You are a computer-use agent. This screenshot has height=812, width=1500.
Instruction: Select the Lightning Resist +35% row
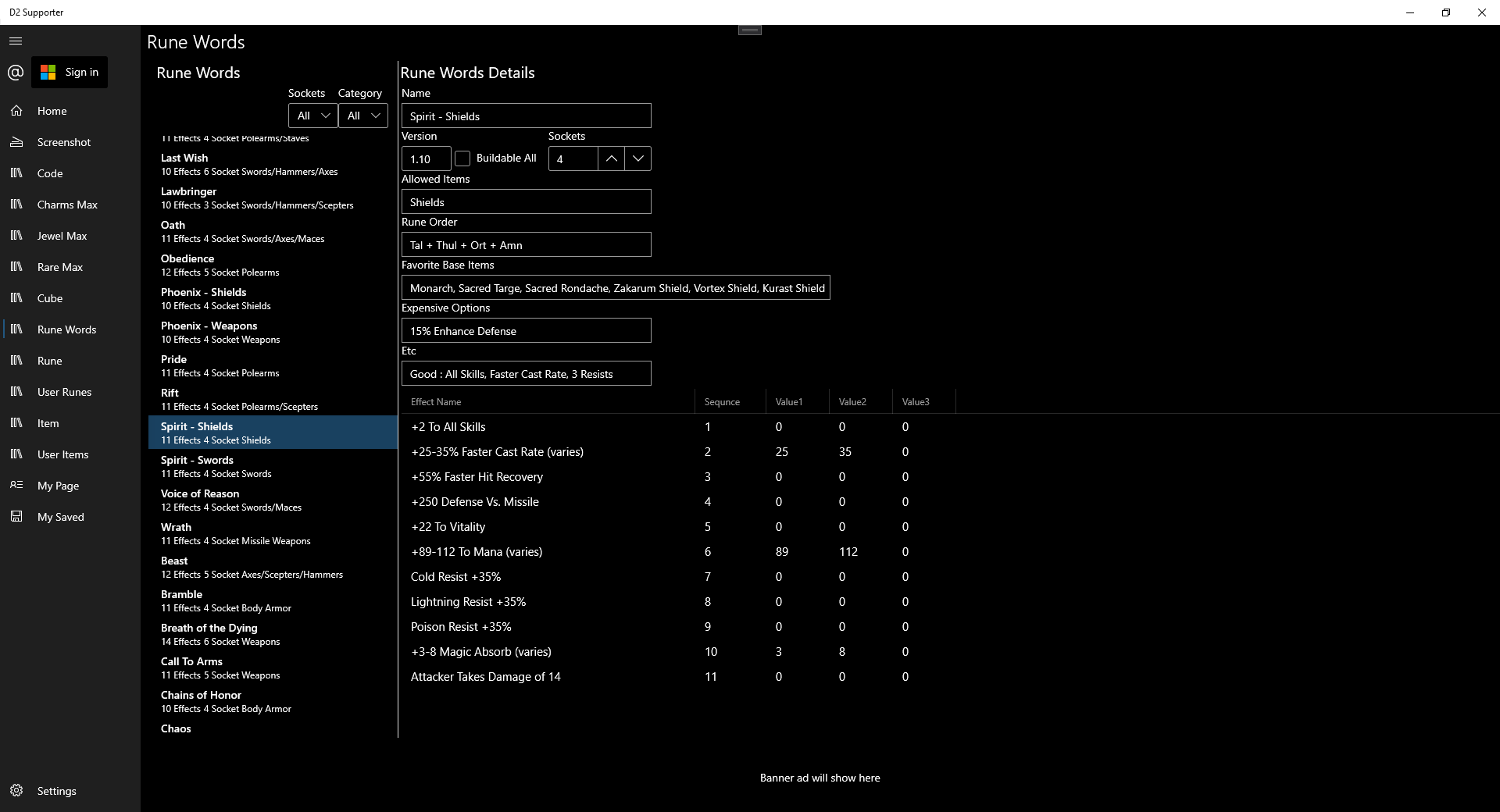coord(950,602)
